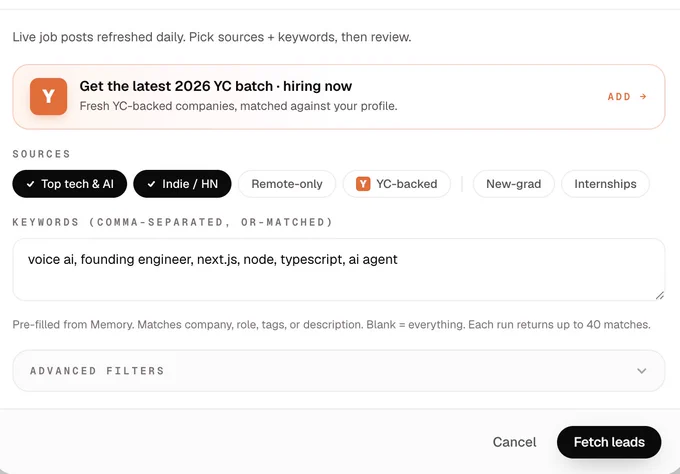Click the checkmark in Indie / HN chip
The height and width of the screenshot is (474, 680).
click(x=151, y=184)
